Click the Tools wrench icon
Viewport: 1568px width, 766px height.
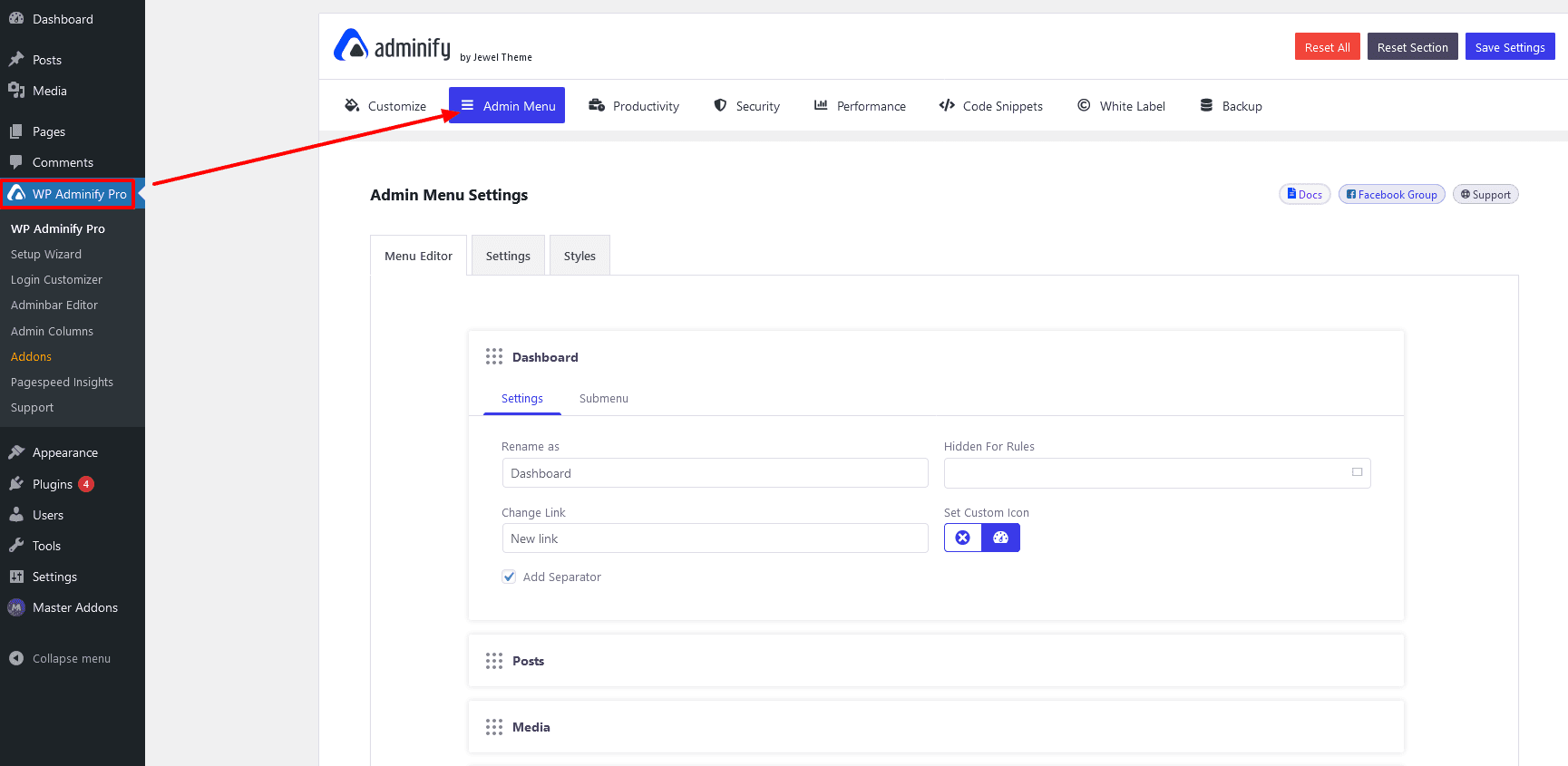[x=16, y=545]
